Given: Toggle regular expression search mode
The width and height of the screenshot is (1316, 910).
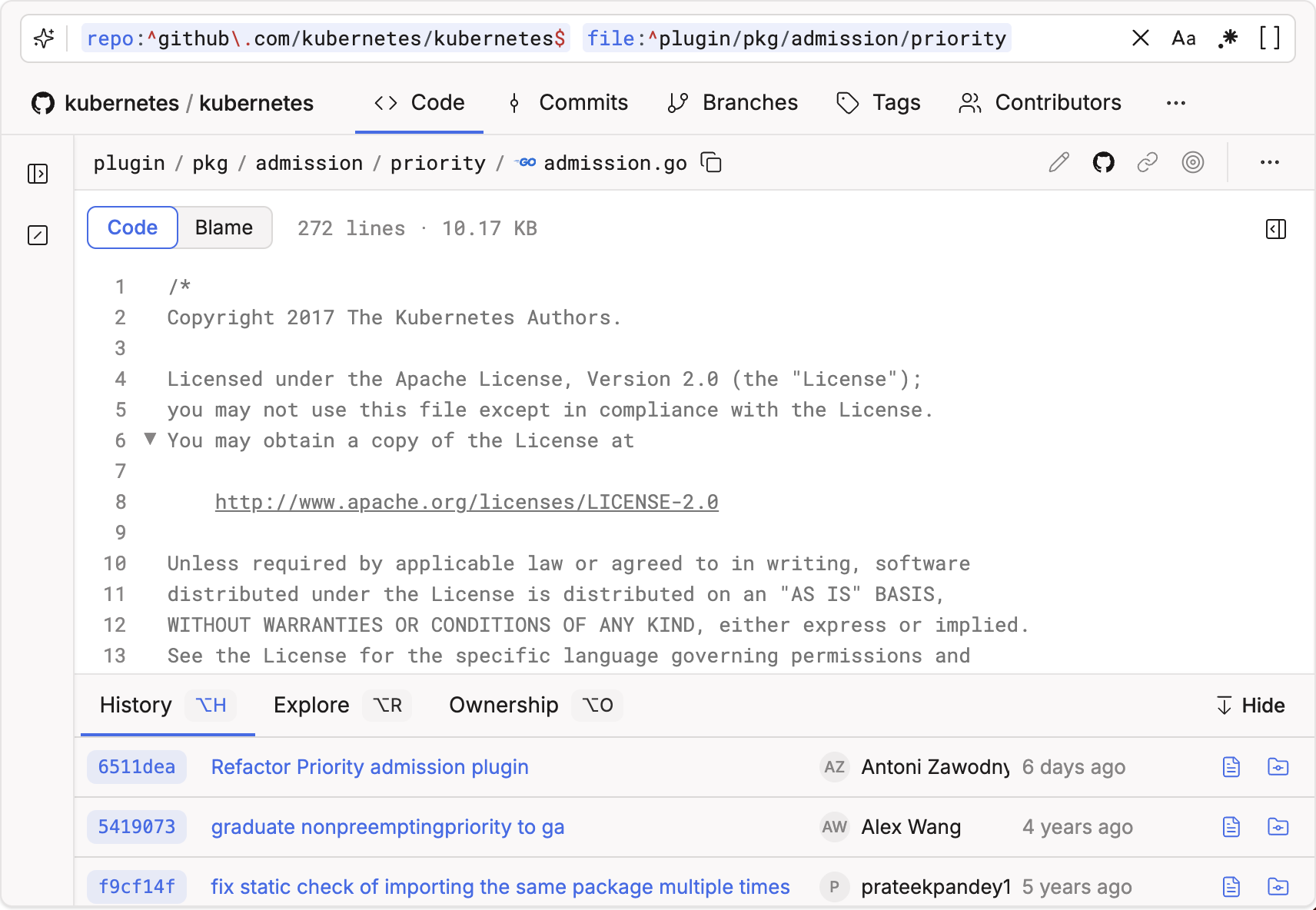Looking at the screenshot, I should tap(1228, 38).
